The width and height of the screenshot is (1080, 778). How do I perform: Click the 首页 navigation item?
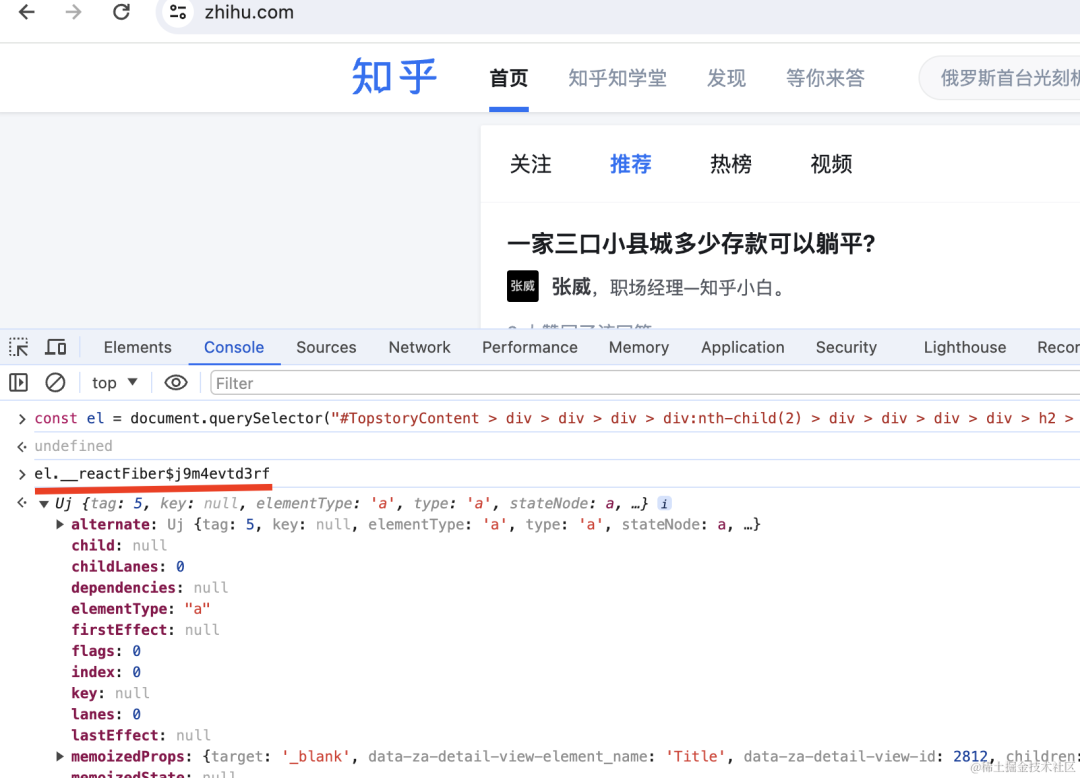pyautogui.click(x=508, y=78)
